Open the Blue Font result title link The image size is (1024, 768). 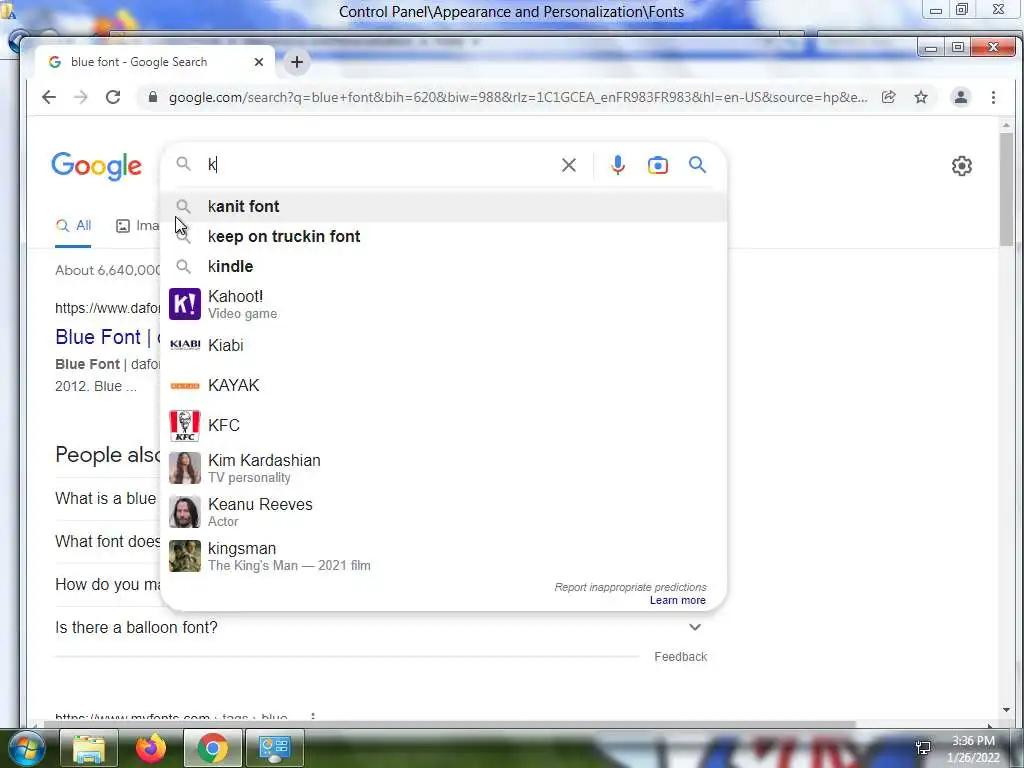(108, 337)
